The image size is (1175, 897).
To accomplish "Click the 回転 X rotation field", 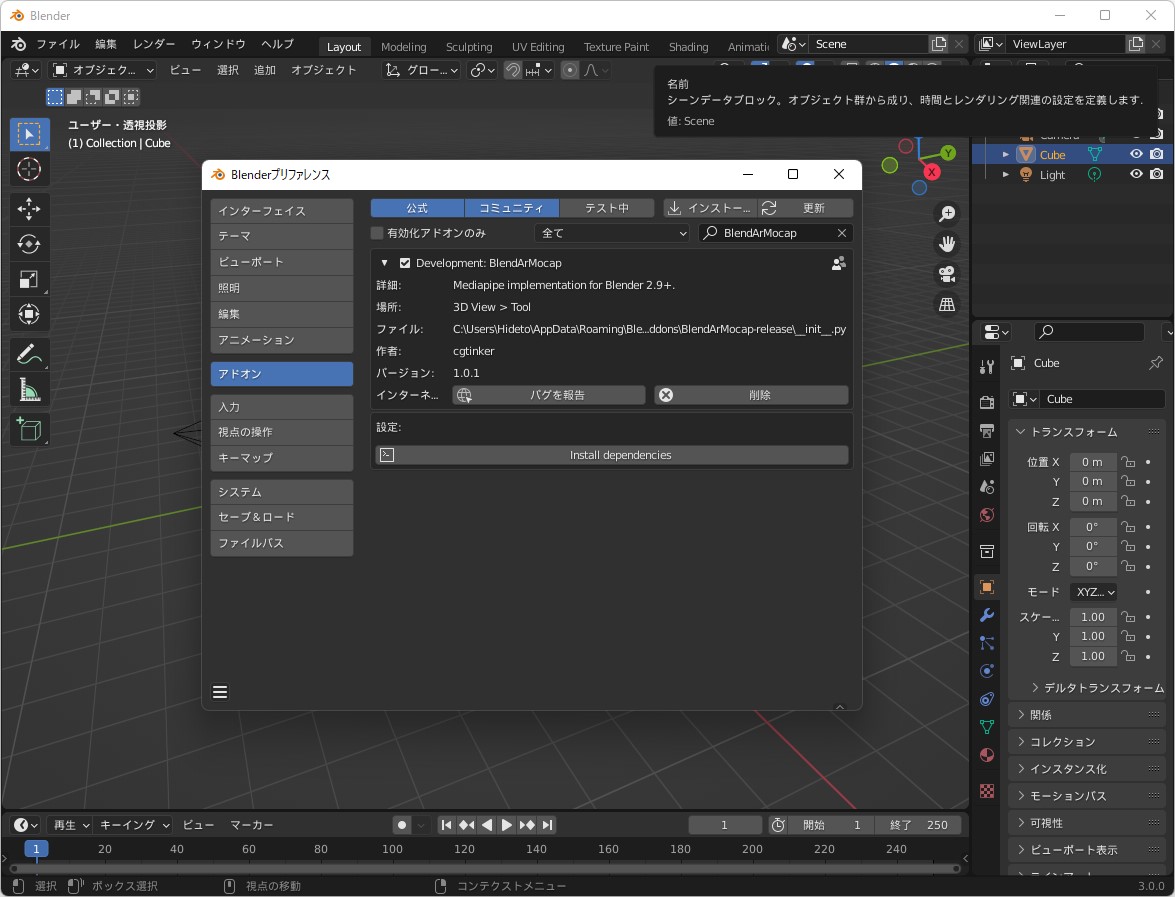I will click(x=1093, y=526).
